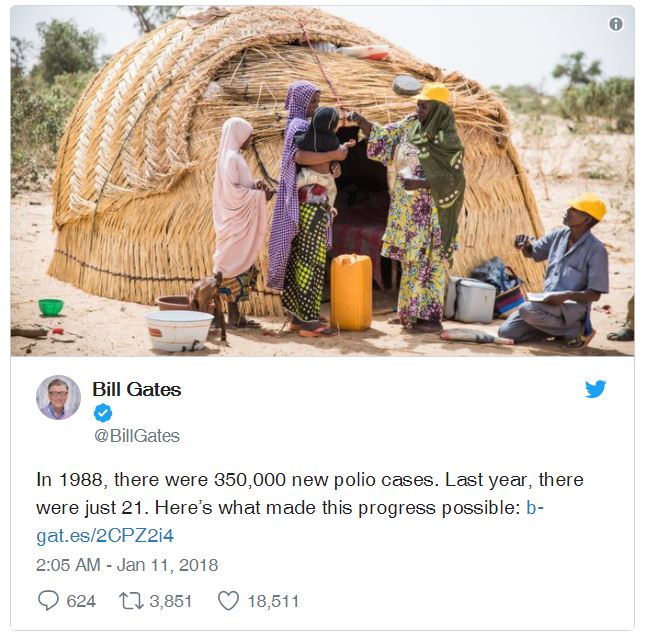647x644 pixels.
Task: Reply using the speech bubble icon
Action: pos(48,601)
